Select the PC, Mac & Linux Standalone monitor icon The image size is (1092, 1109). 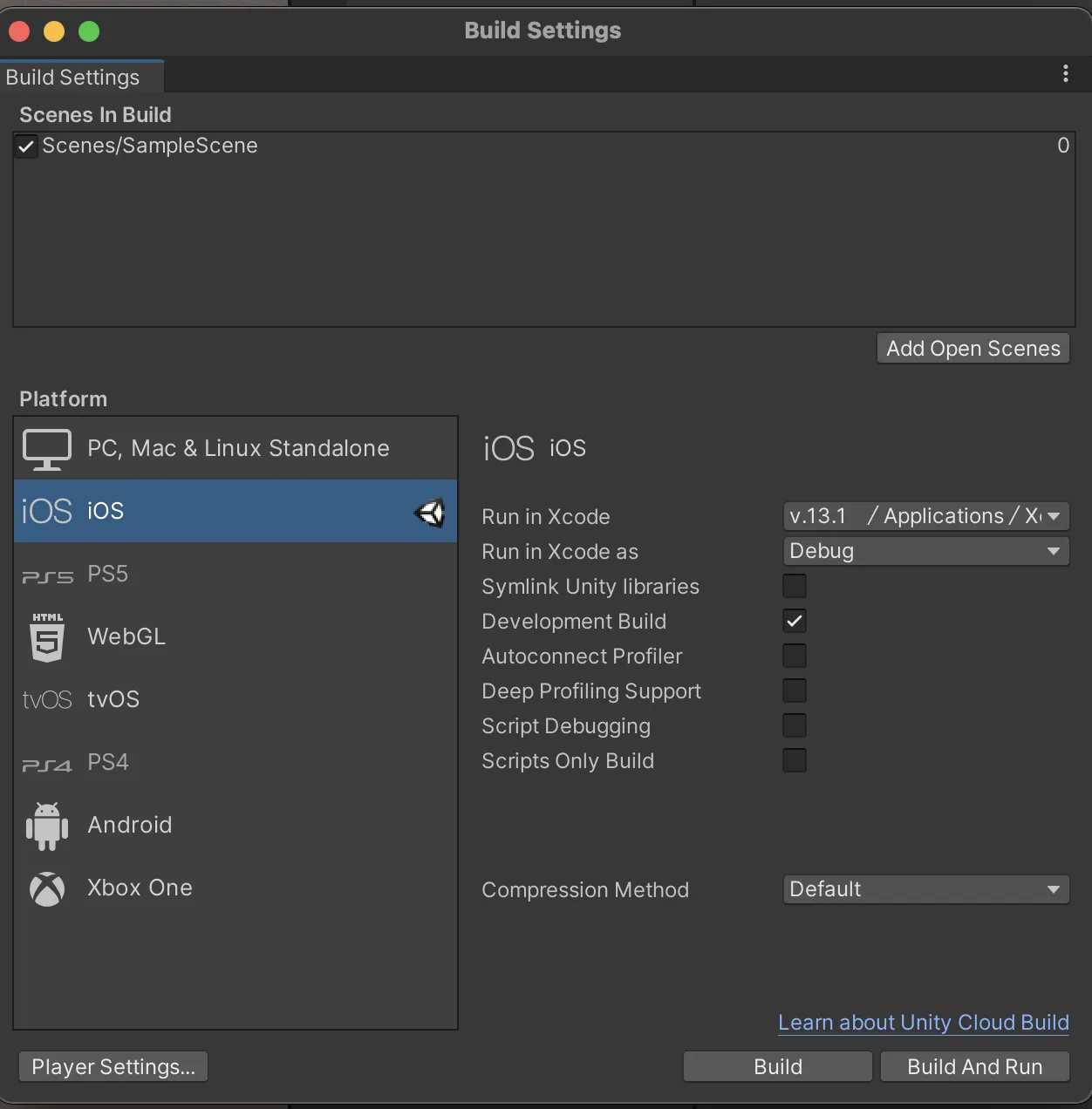click(x=47, y=449)
